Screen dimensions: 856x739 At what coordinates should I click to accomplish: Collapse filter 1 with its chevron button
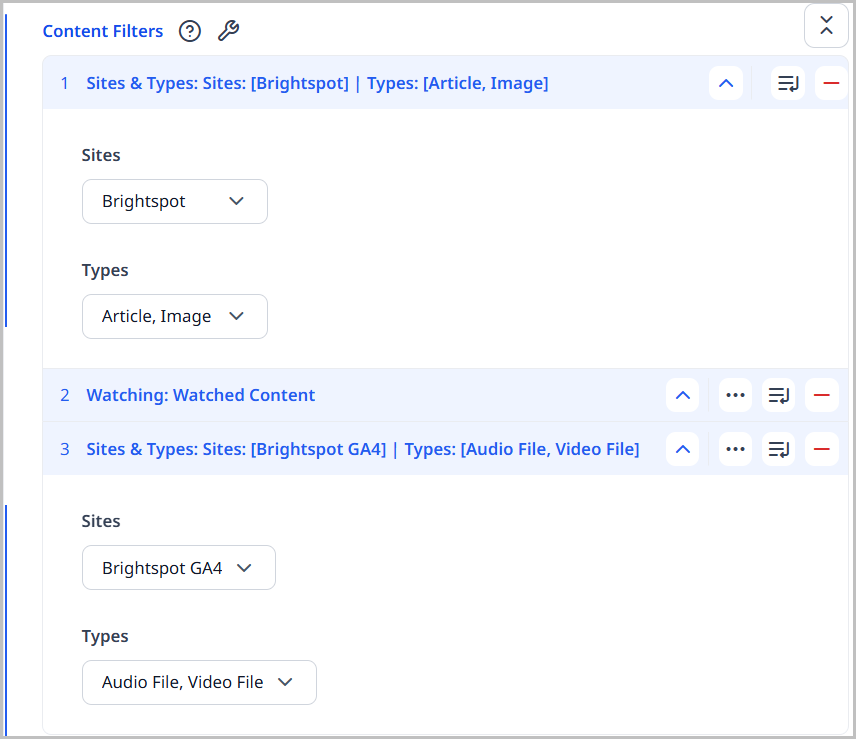[x=726, y=83]
